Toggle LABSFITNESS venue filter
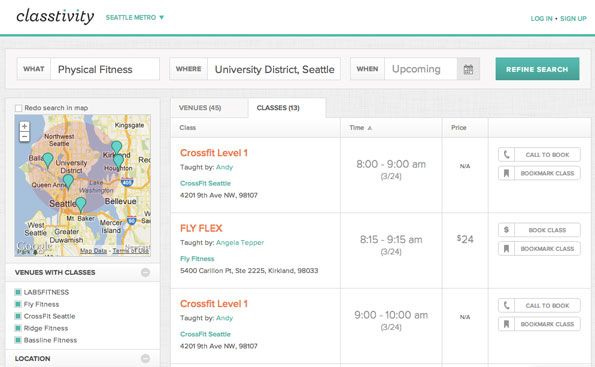Viewport: 595px width, 367px height. 17,292
